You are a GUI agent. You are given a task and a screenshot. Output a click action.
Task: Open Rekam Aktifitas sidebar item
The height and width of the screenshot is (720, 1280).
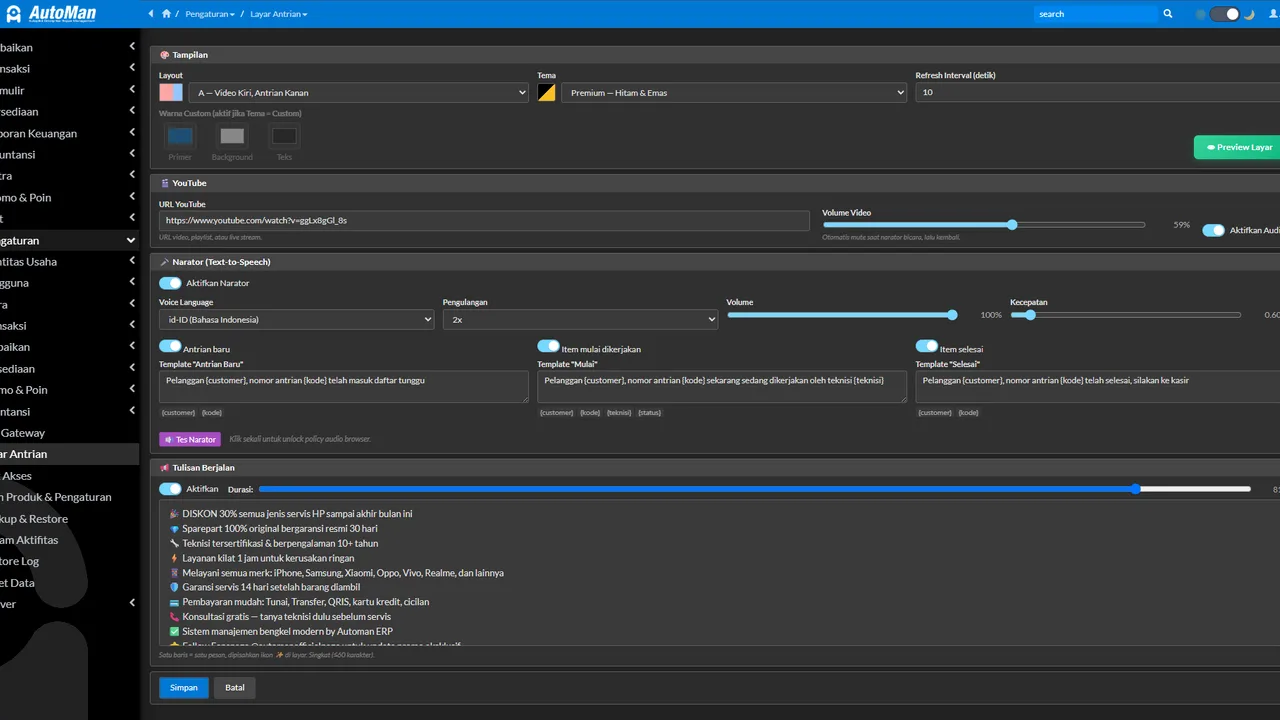tap(68, 539)
